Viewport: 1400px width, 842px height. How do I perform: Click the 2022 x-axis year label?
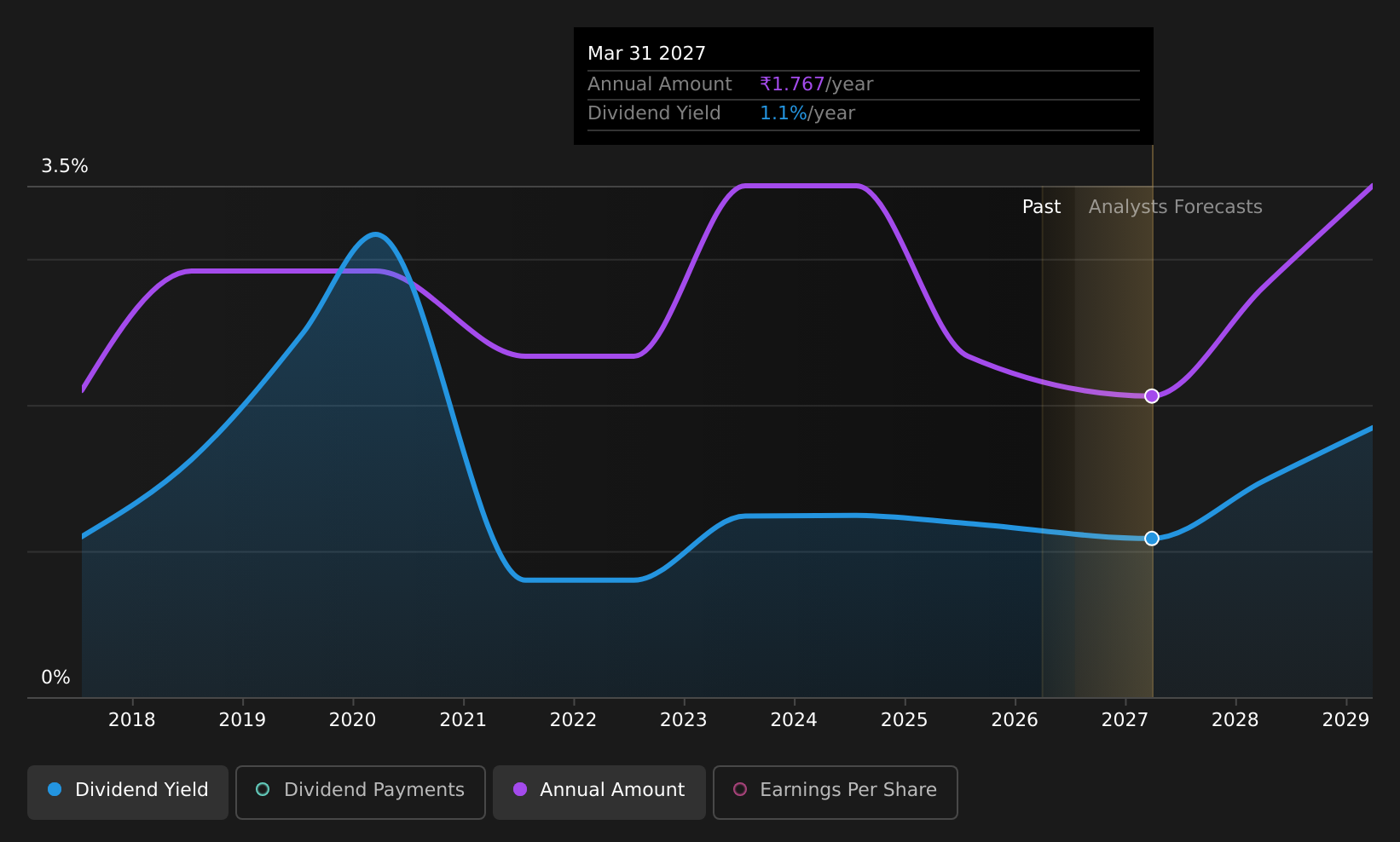(574, 720)
